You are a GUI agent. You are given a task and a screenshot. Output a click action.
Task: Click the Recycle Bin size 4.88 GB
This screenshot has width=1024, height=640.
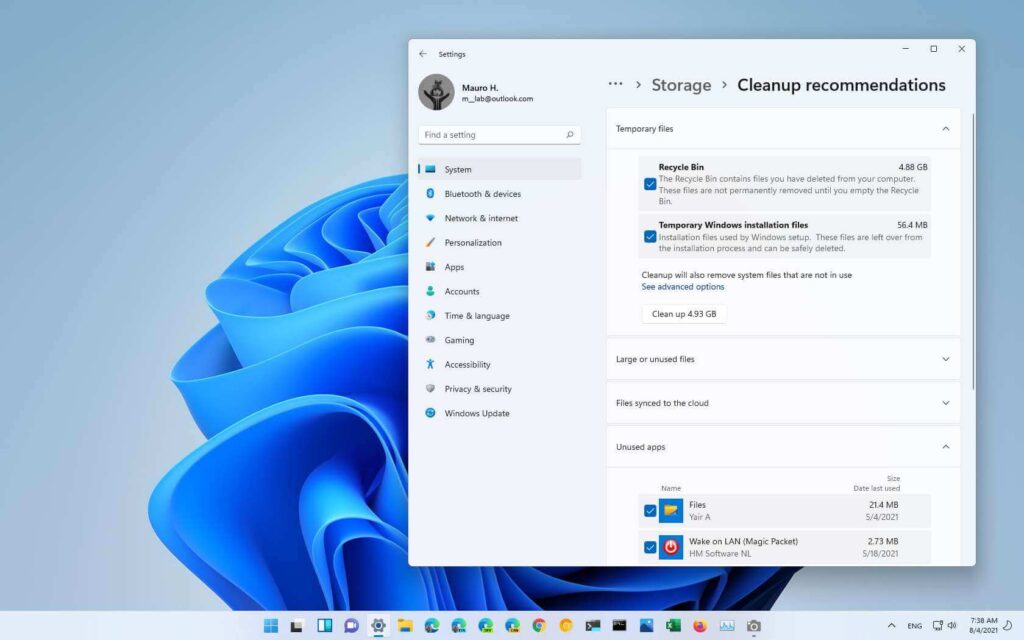coord(912,167)
